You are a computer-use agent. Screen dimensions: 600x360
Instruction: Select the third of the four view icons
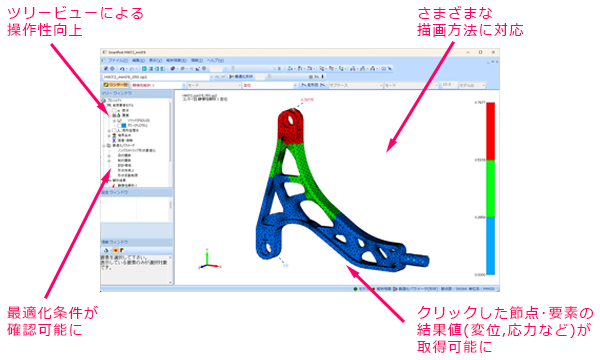point(157,69)
